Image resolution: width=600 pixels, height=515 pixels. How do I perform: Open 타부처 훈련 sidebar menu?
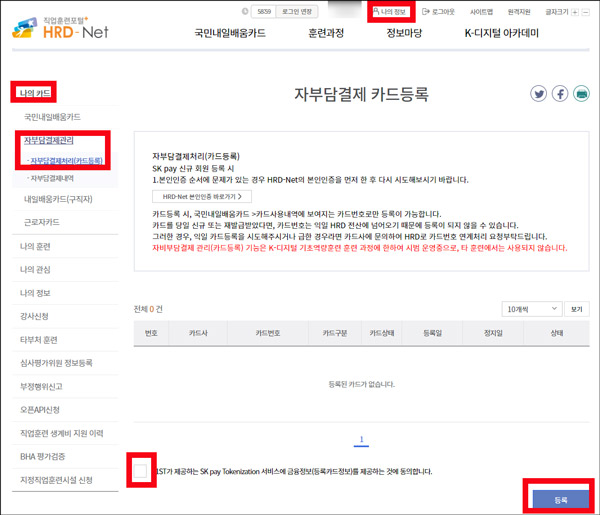(39, 340)
